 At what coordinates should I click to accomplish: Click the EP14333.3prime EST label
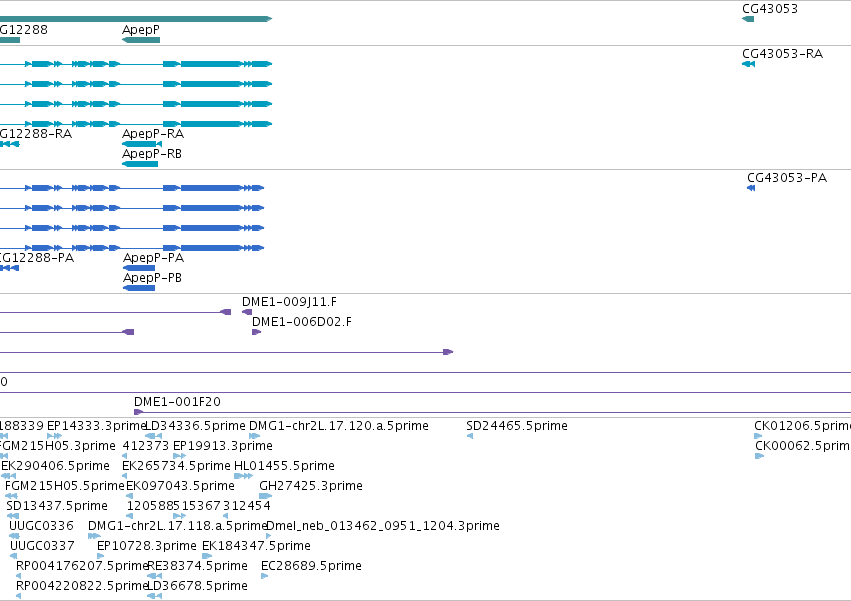[97, 426]
